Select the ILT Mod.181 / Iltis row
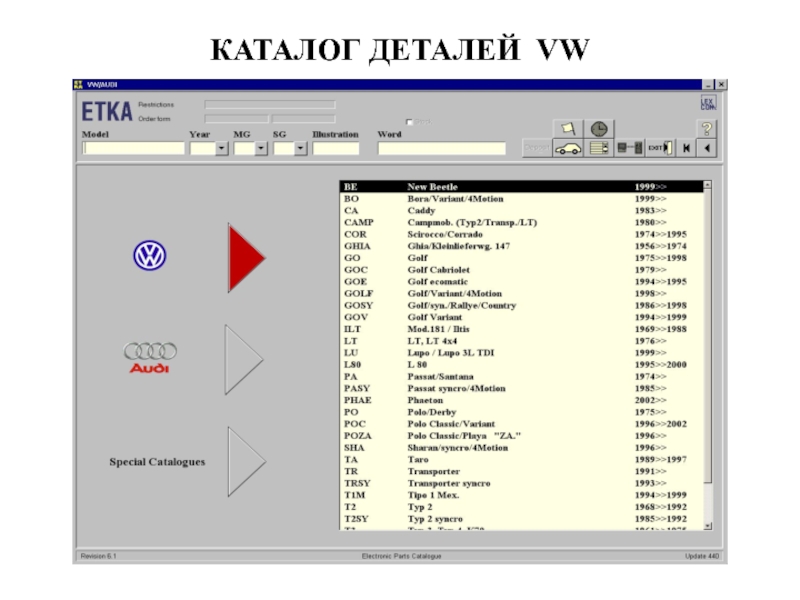The image size is (800, 600). [x=521, y=329]
